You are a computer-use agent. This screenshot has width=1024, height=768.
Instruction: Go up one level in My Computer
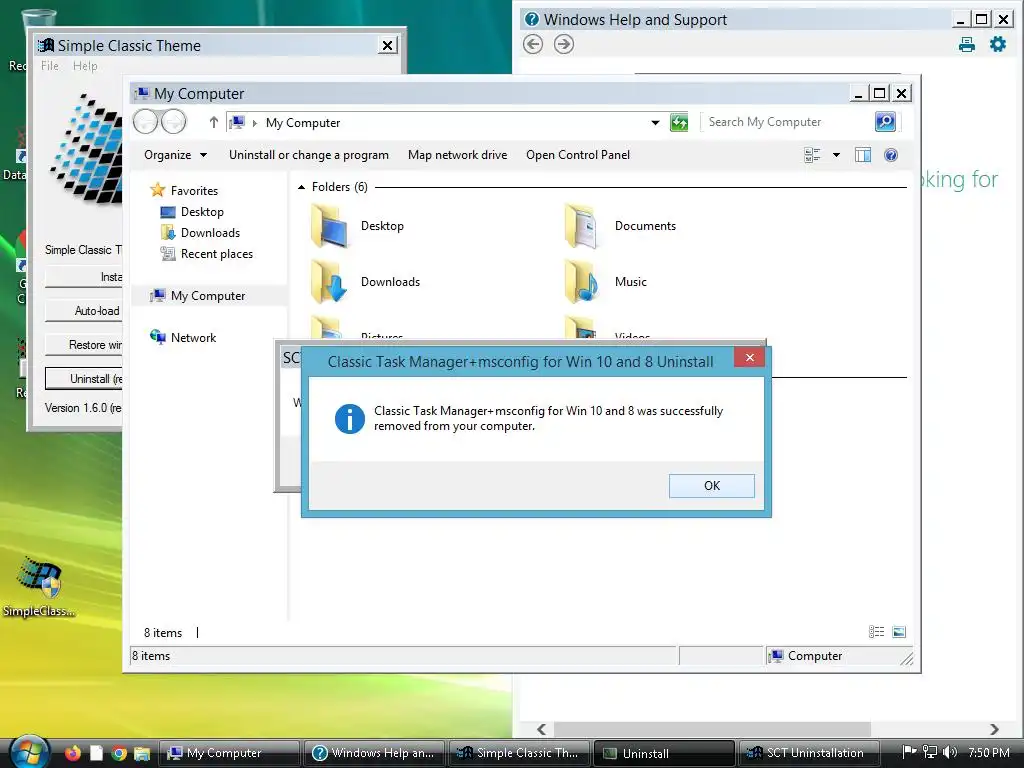coord(214,122)
